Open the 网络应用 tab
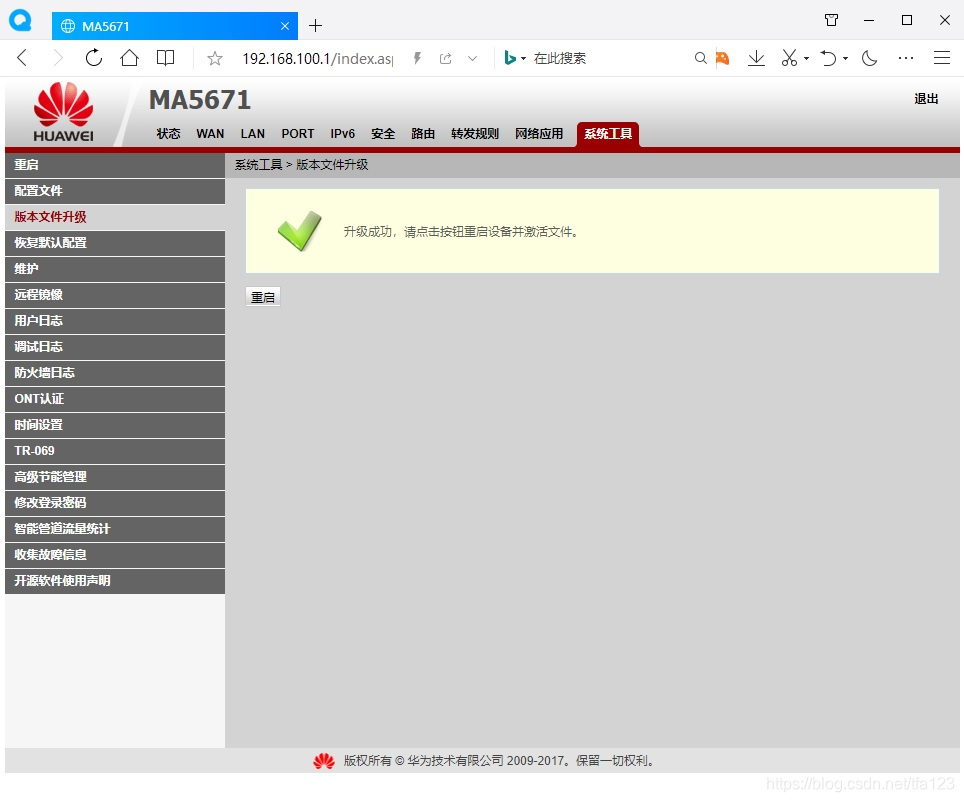The height and width of the screenshot is (802, 964). [539, 133]
